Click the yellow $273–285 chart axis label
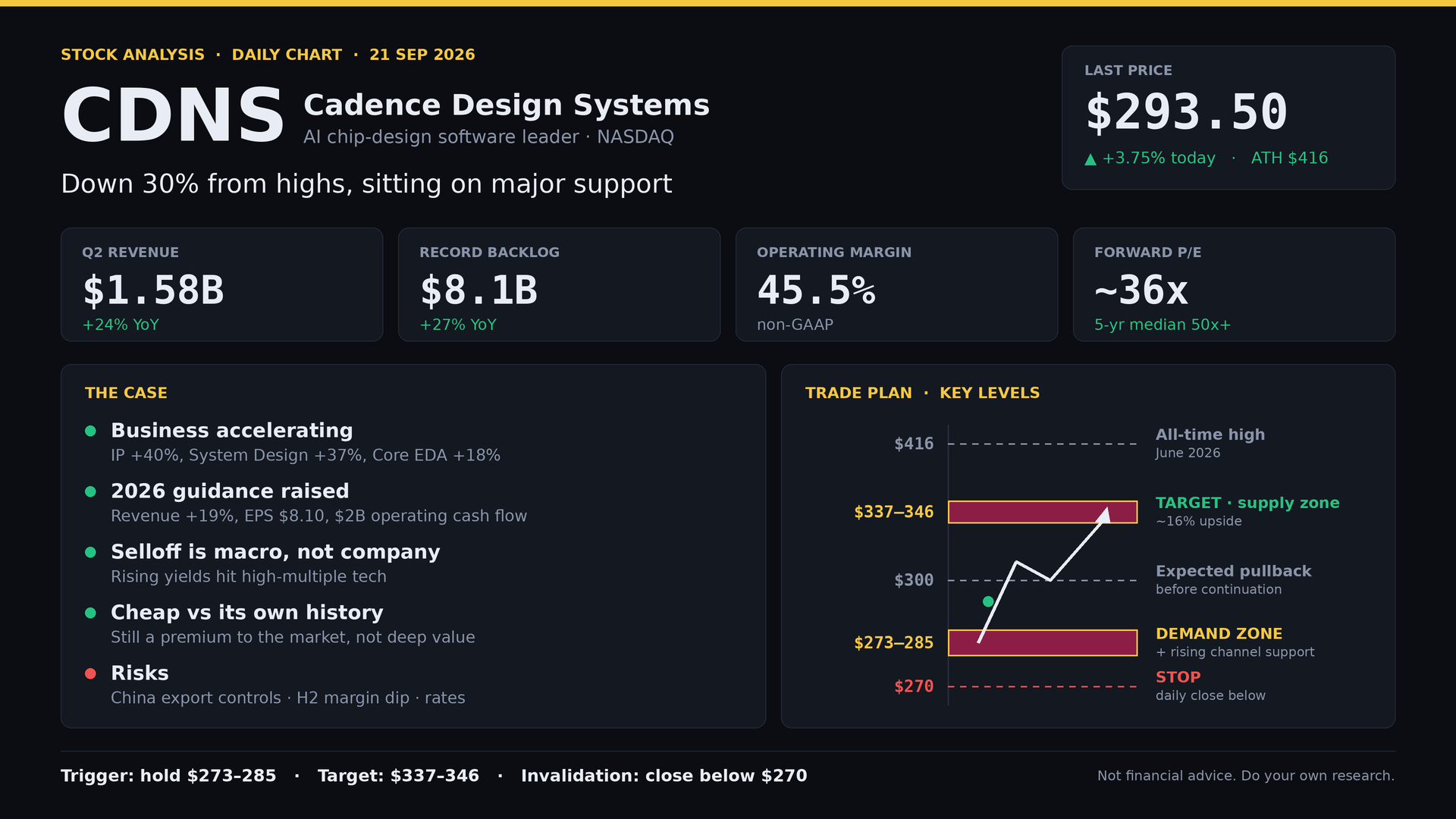 (894, 642)
